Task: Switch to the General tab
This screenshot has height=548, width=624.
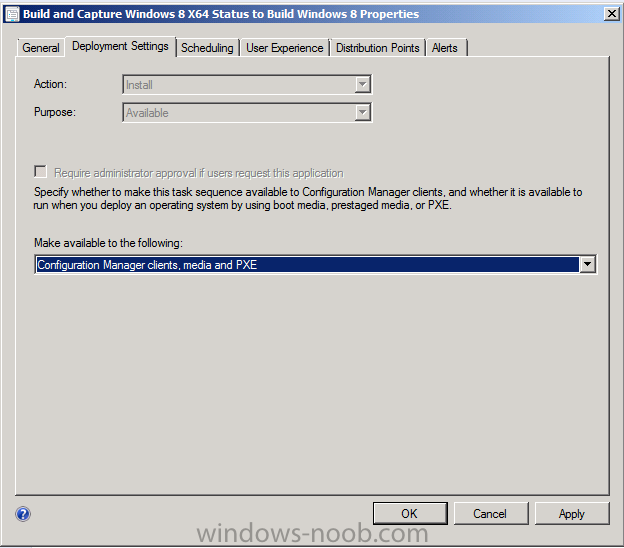Action: tap(41, 48)
